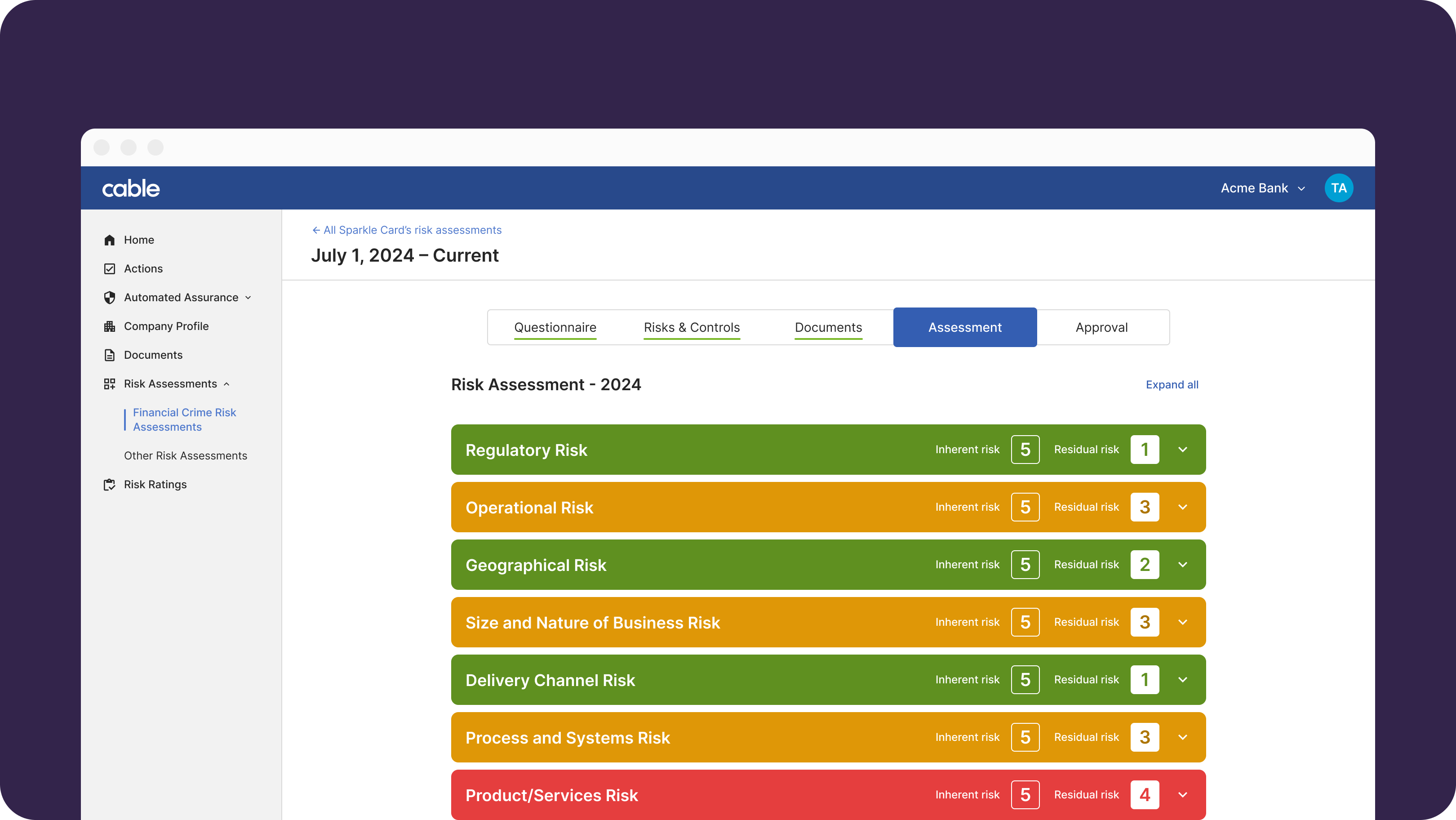Image resolution: width=1456 pixels, height=820 pixels.
Task: Expand the Regulatory Risk row chevron
Action: point(1182,450)
